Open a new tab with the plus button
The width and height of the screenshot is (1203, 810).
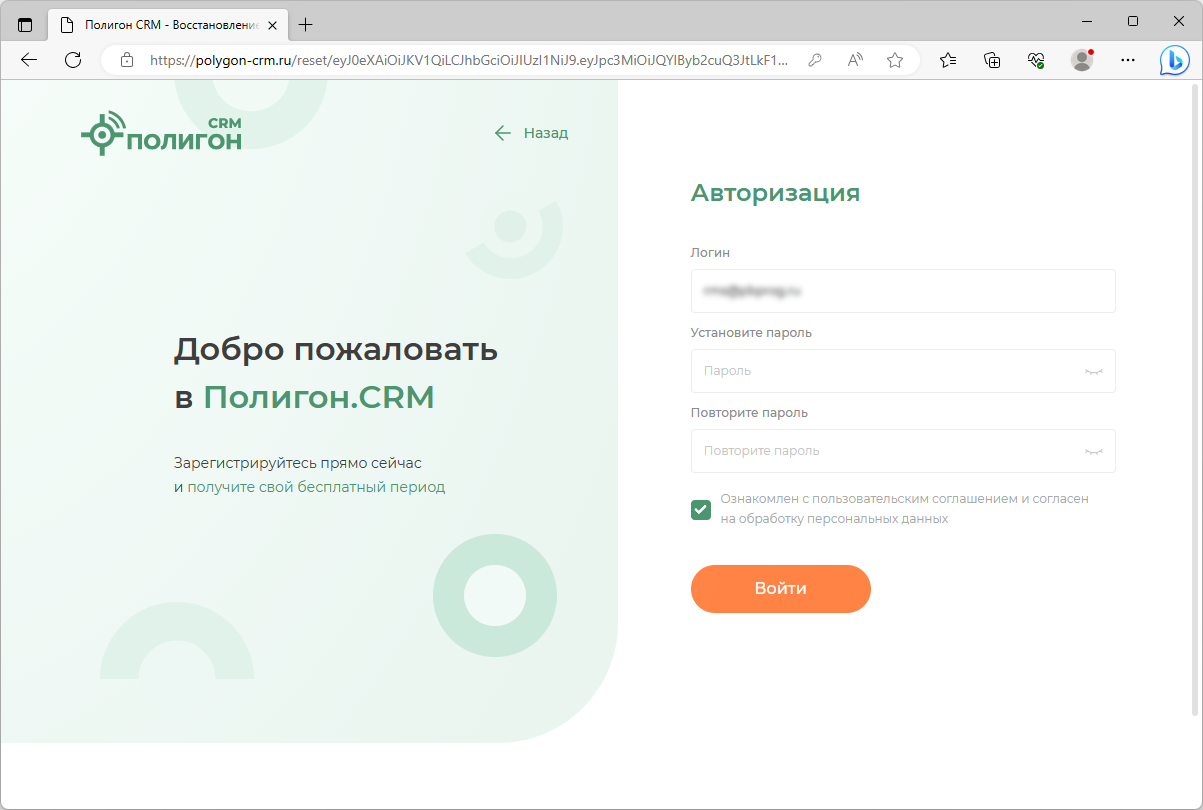click(x=306, y=24)
